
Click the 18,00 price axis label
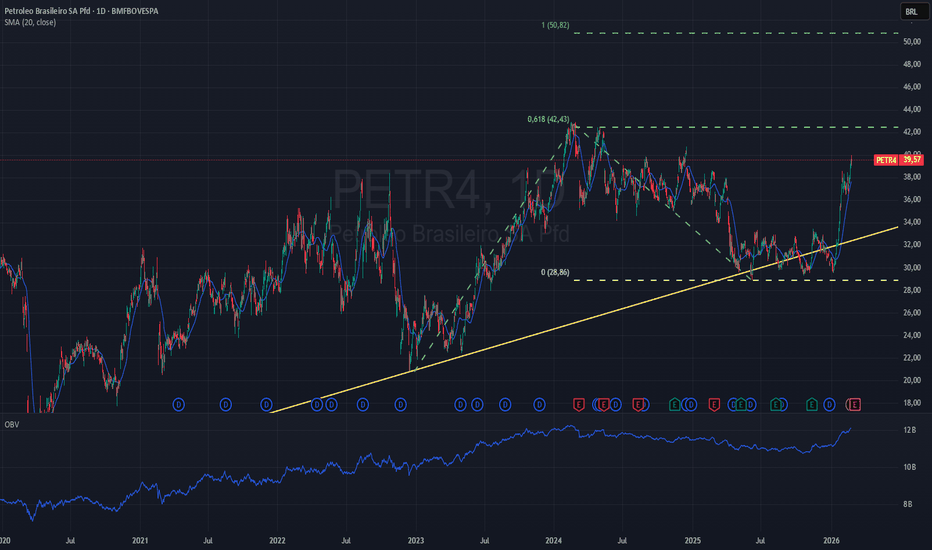(912, 403)
